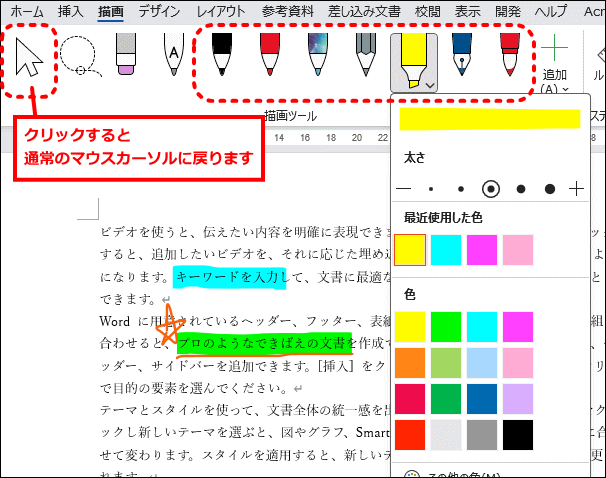
Task: Open the 開発 tab
Action: [508, 12]
